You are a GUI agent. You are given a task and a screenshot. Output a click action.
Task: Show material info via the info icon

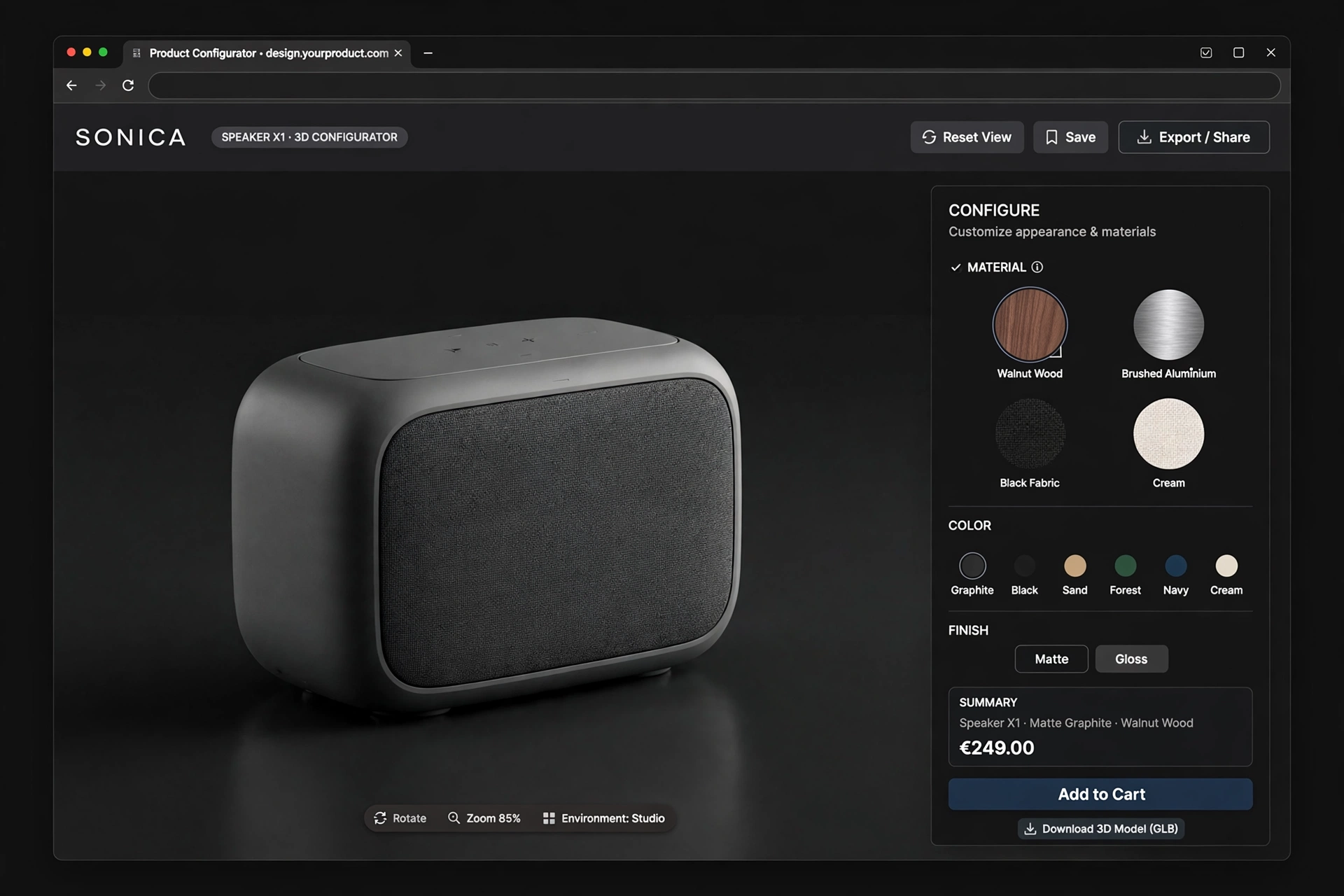pos(1037,267)
